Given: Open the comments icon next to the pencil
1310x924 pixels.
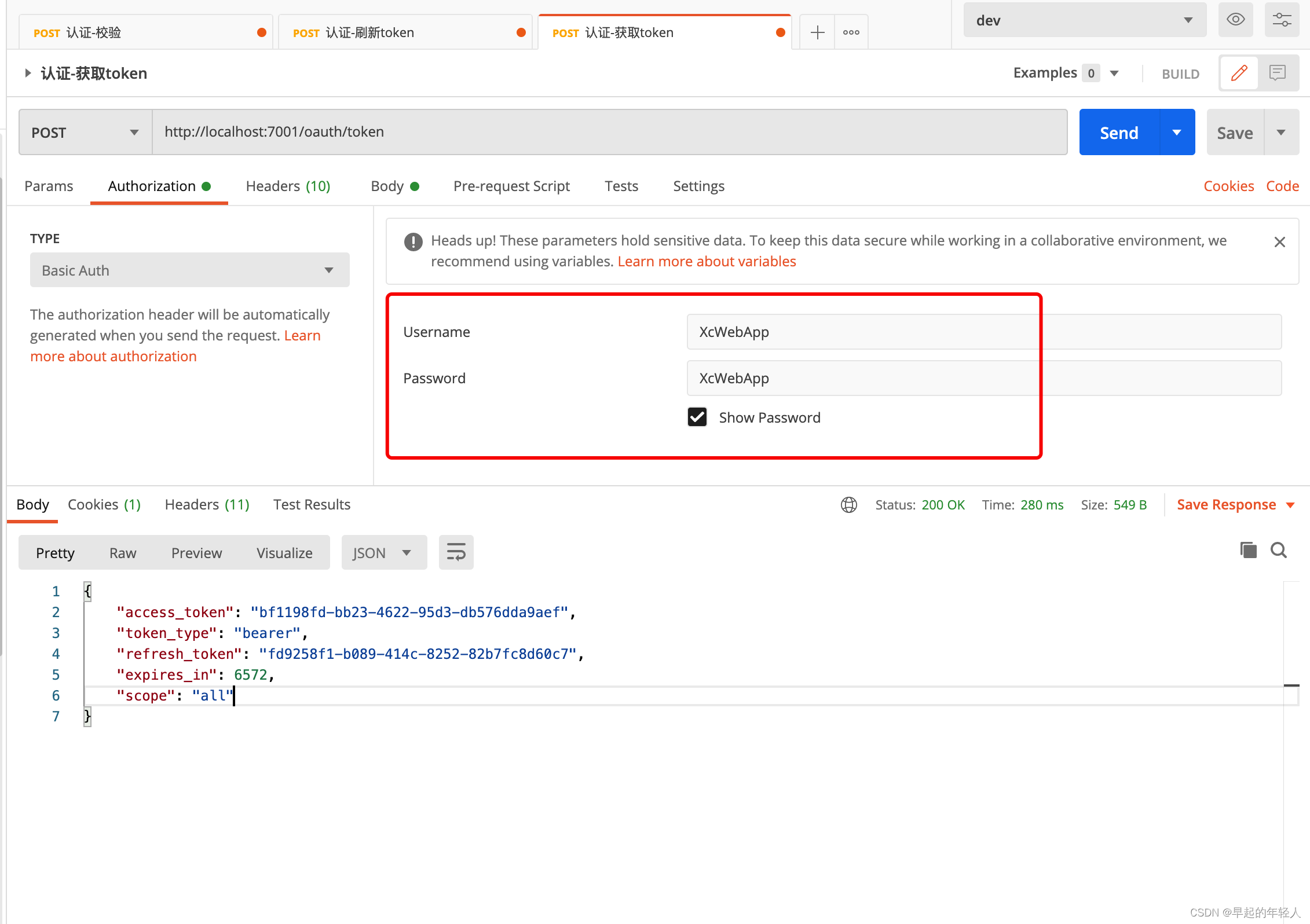Looking at the screenshot, I should click(x=1278, y=73).
